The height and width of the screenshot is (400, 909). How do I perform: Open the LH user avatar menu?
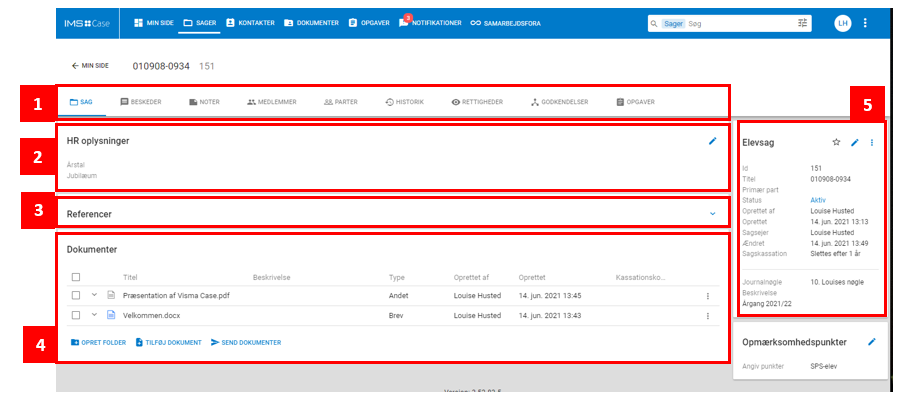(842, 23)
